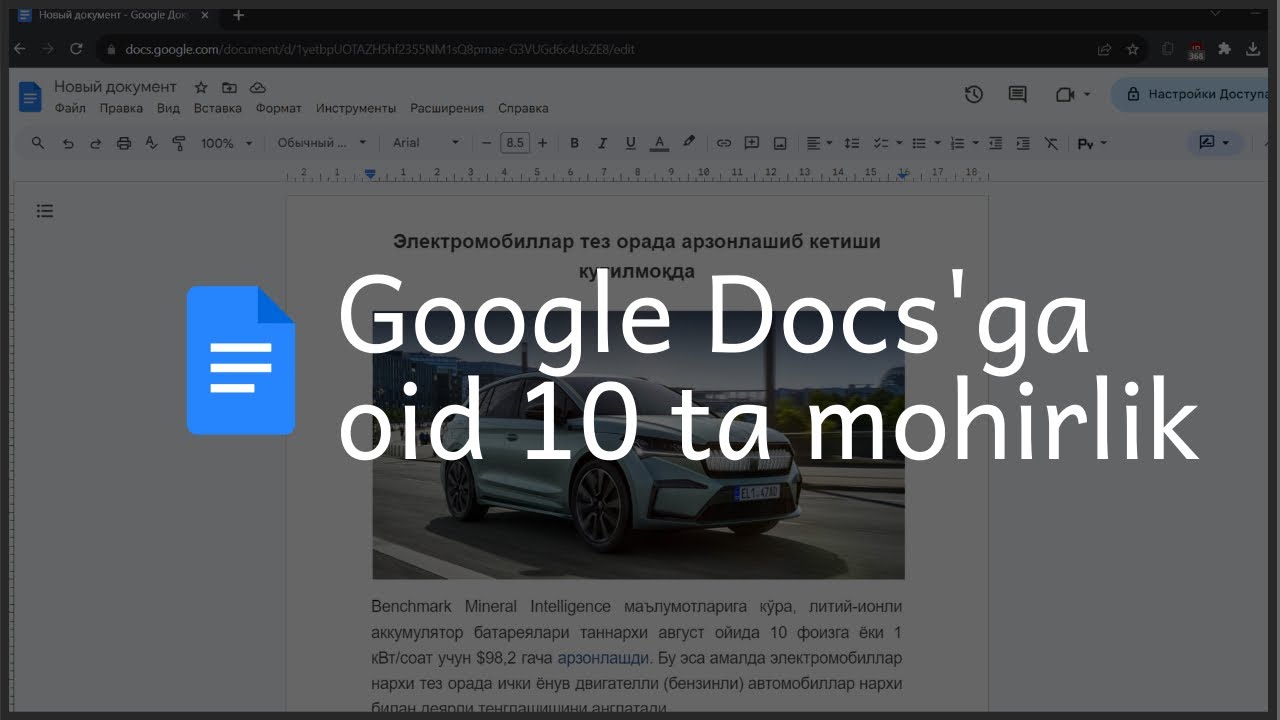This screenshot has height=720, width=1280.
Task: Click the search menus magnifier icon
Action: click(x=38, y=143)
